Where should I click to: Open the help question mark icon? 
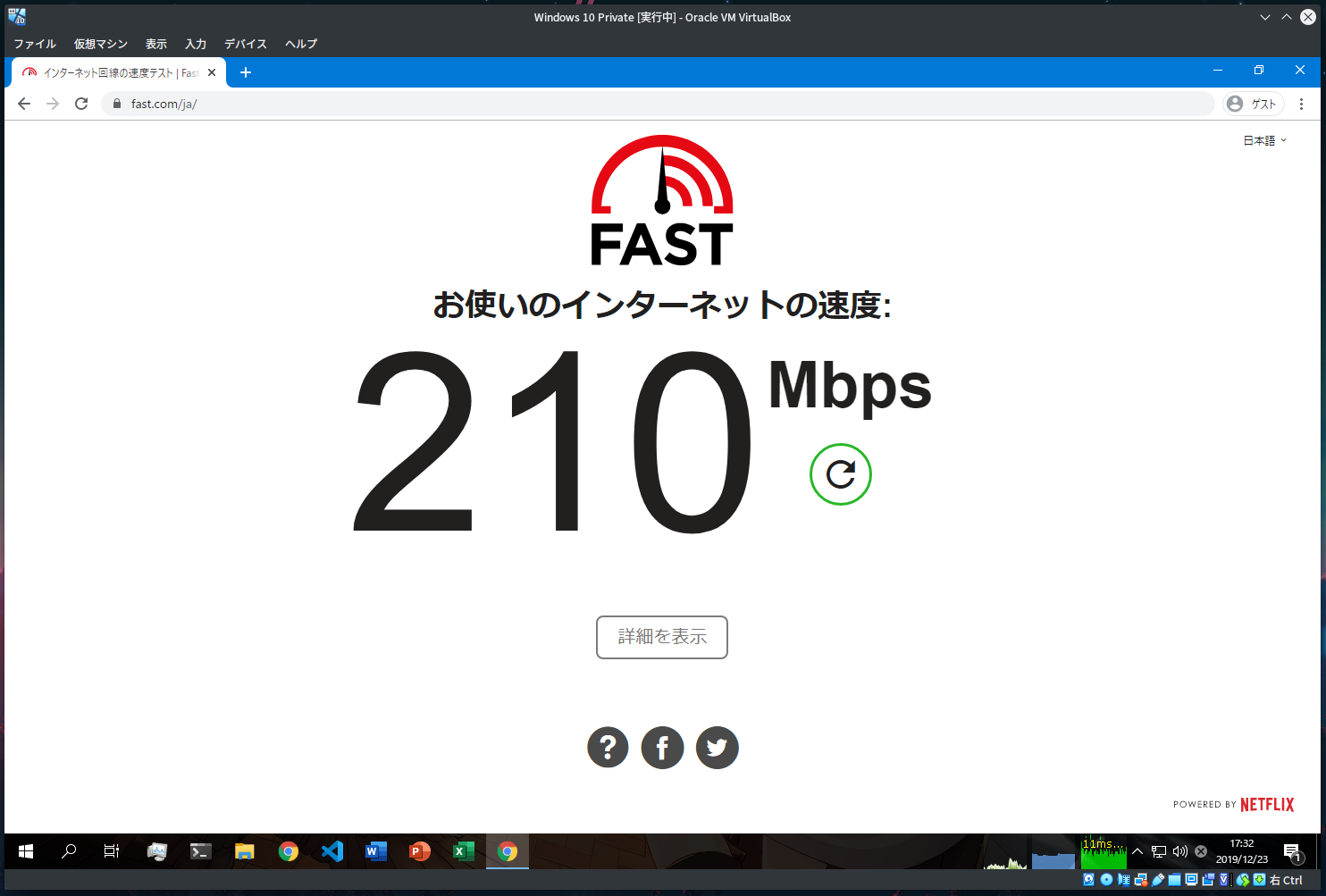click(608, 748)
